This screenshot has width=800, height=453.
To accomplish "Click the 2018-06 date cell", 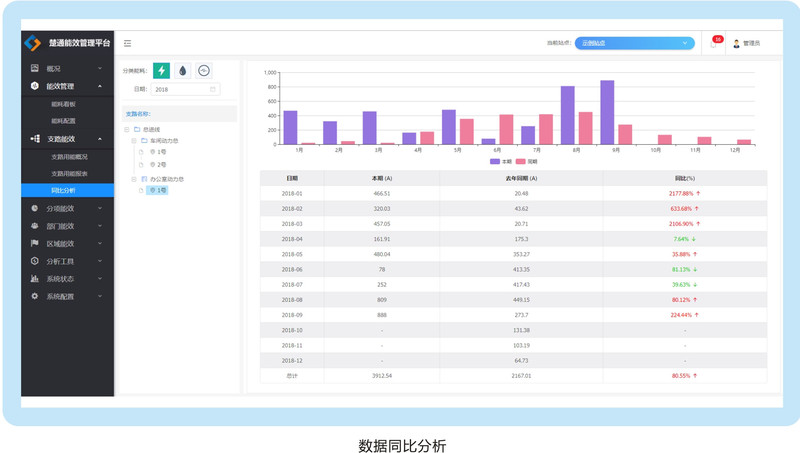I will point(292,269).
